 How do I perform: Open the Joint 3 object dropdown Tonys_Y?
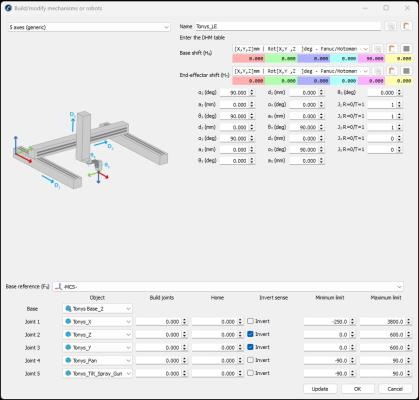(97, 348)
